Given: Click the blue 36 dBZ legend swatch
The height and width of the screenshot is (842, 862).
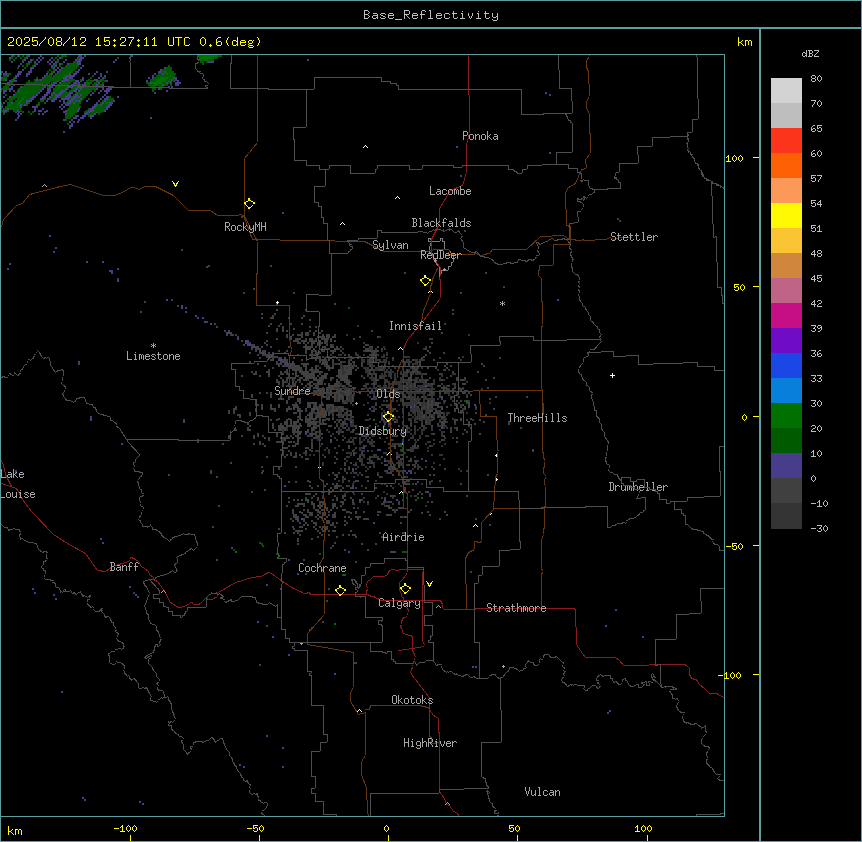Looking at the screenshot, I should [786, 365].
